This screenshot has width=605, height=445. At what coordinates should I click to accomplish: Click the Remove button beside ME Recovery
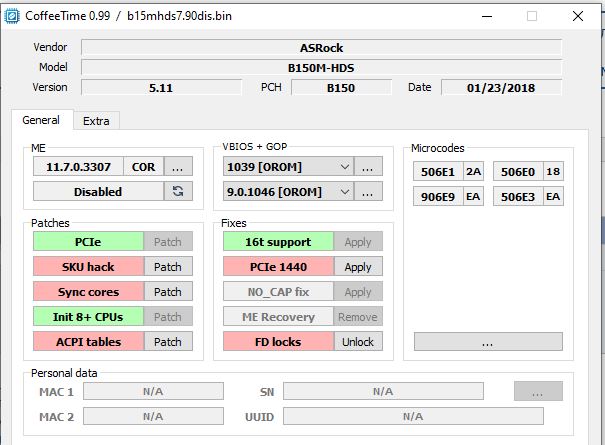point(358,317)
